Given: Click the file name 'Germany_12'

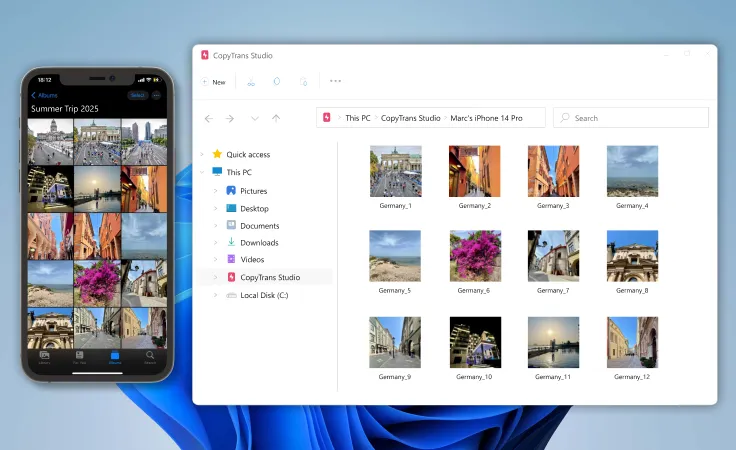Looking at the screenshot, I should point(632,377).
